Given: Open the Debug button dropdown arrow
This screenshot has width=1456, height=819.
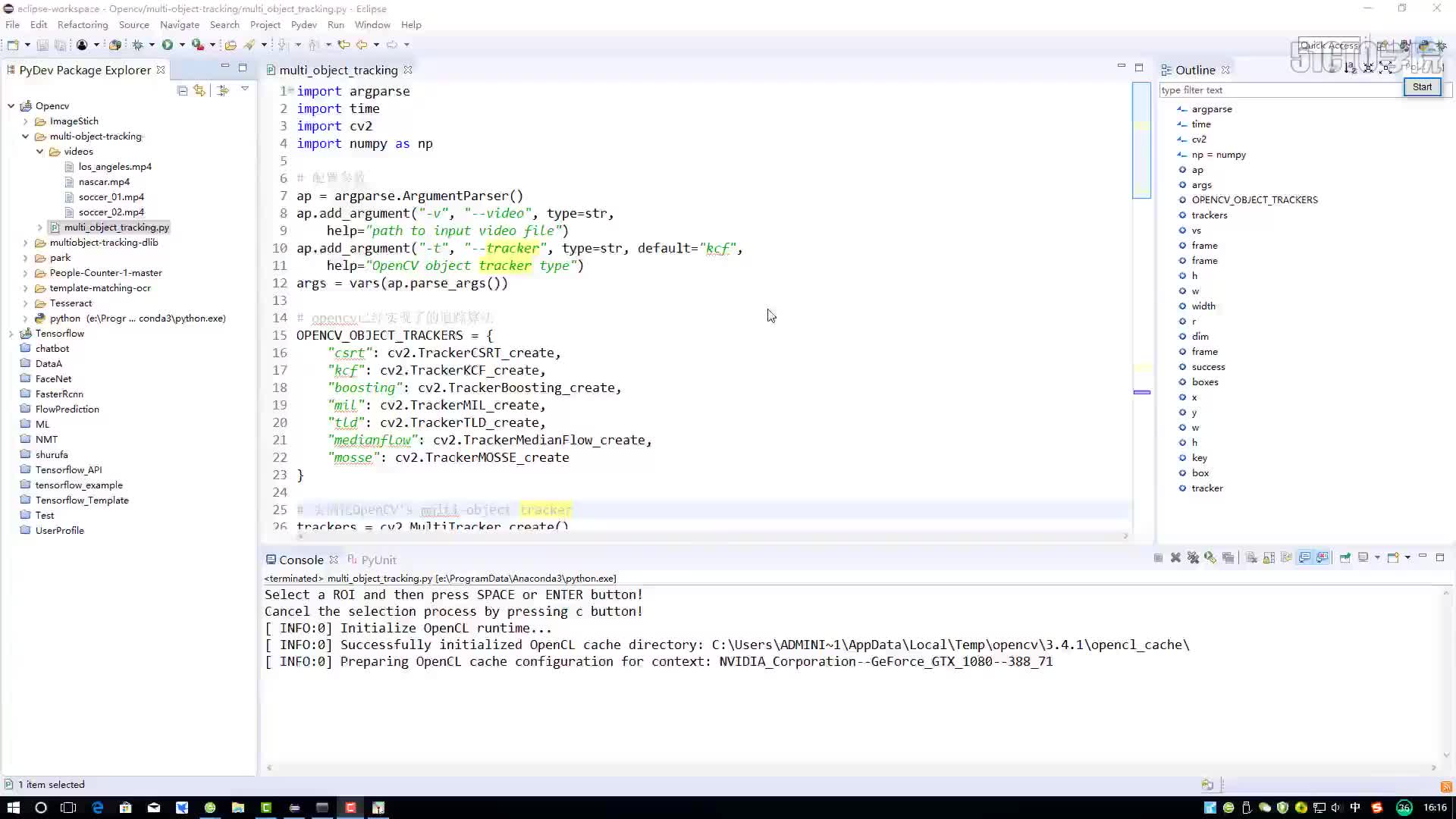Looking at the screenshot, I should [152, 45].
